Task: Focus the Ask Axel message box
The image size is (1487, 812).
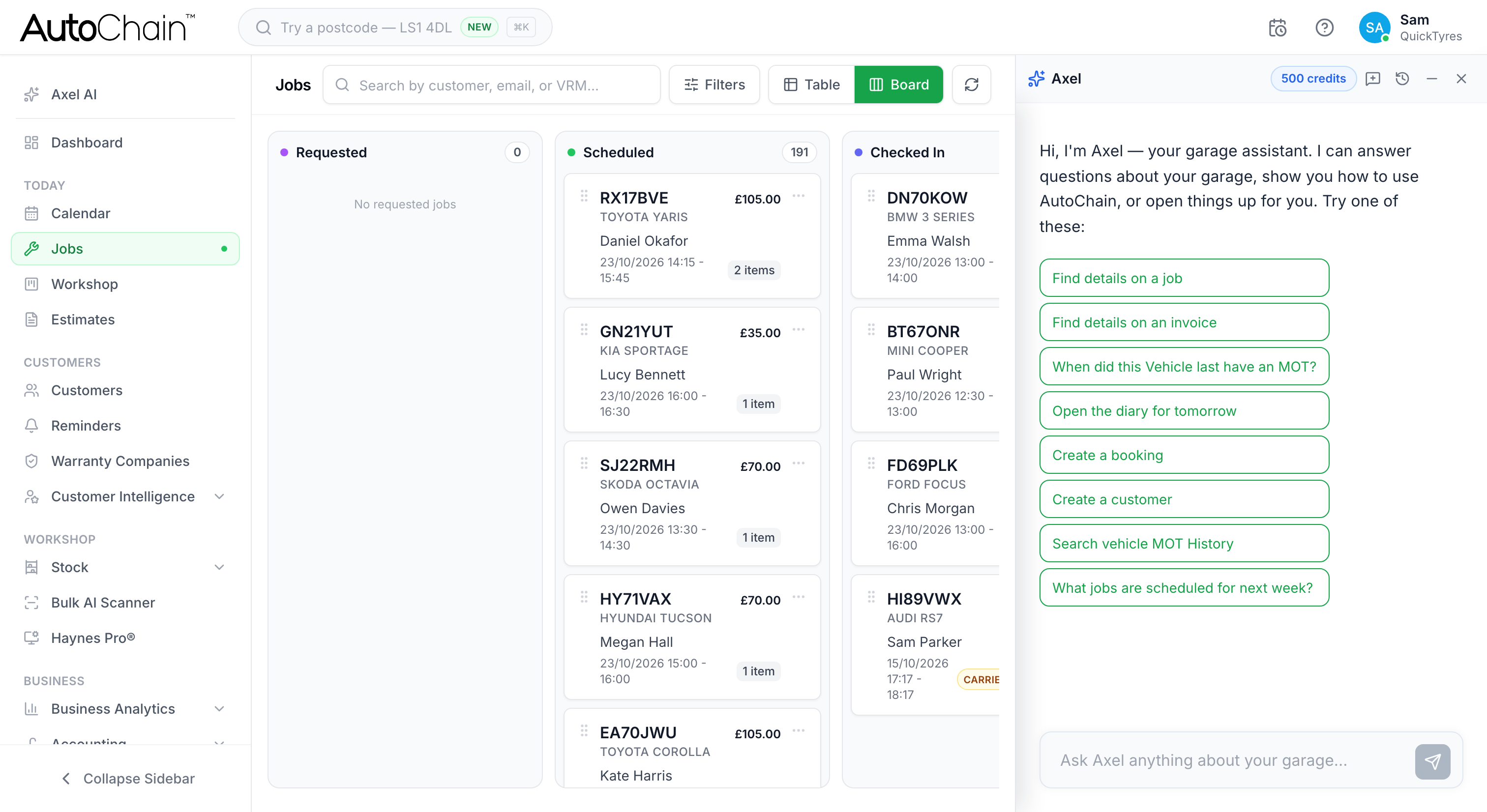Action: click(x=1229, y=761)
